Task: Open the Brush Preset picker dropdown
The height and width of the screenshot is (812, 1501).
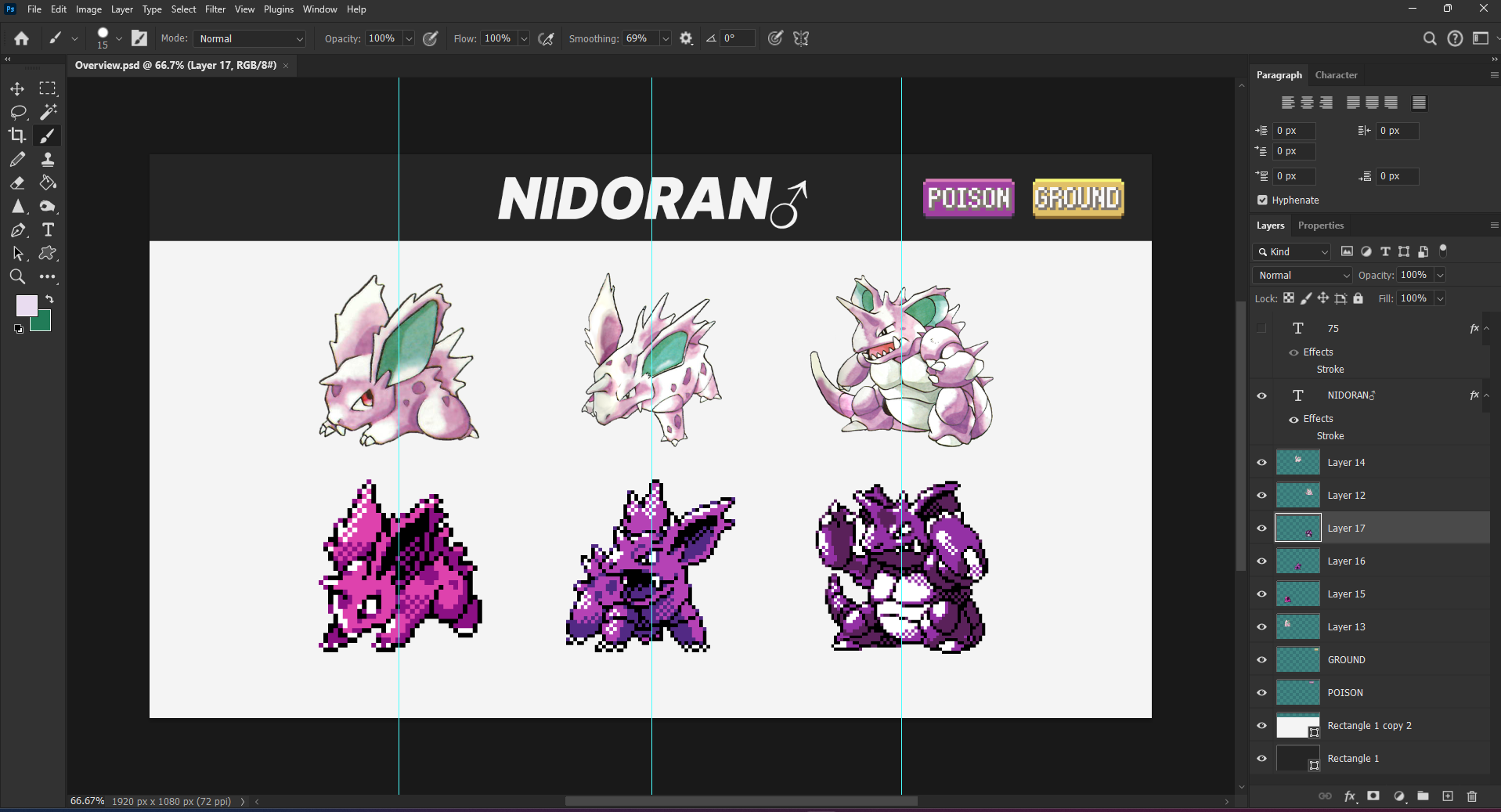Action: 119,38
